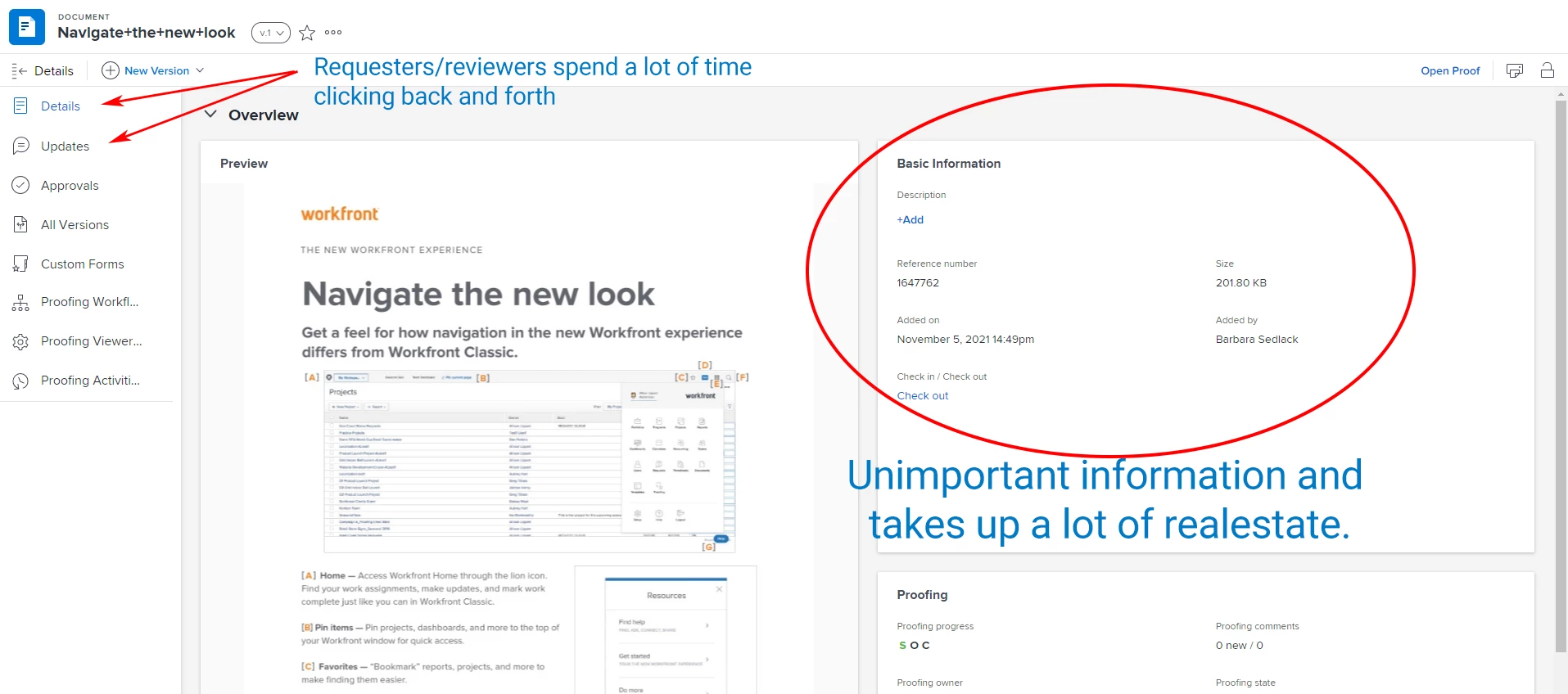Click the vertical scrollbar on right
This screenshot has height=694, width=1568.
(x=1561, y=376)
